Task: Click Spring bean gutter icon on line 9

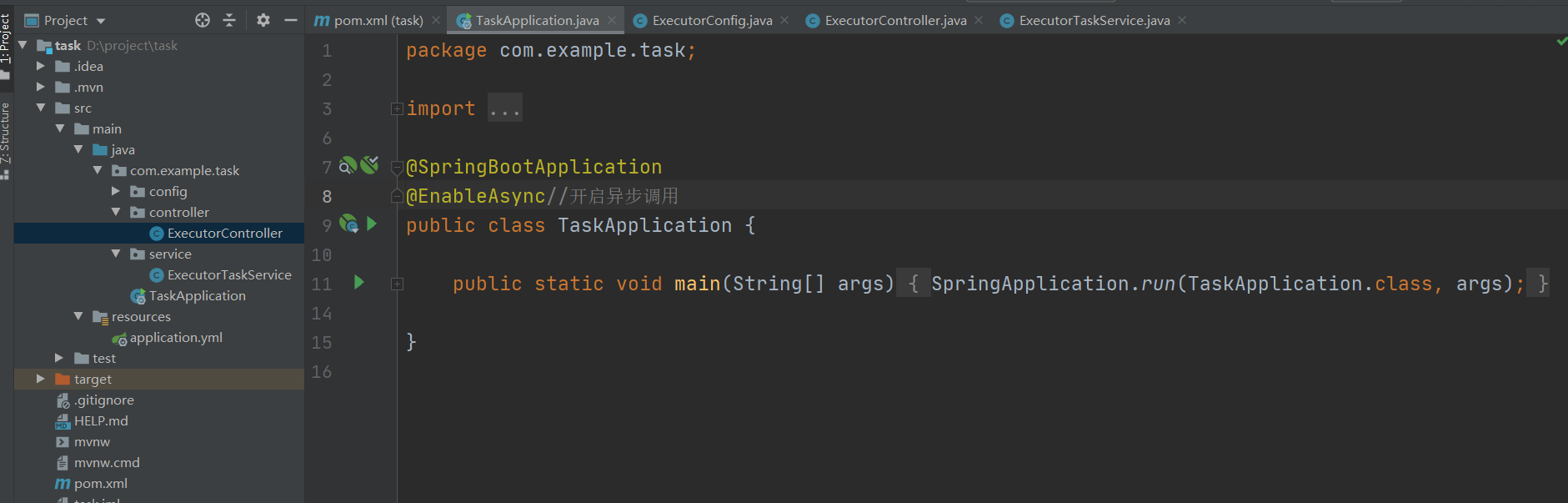Action: point(348,224)
